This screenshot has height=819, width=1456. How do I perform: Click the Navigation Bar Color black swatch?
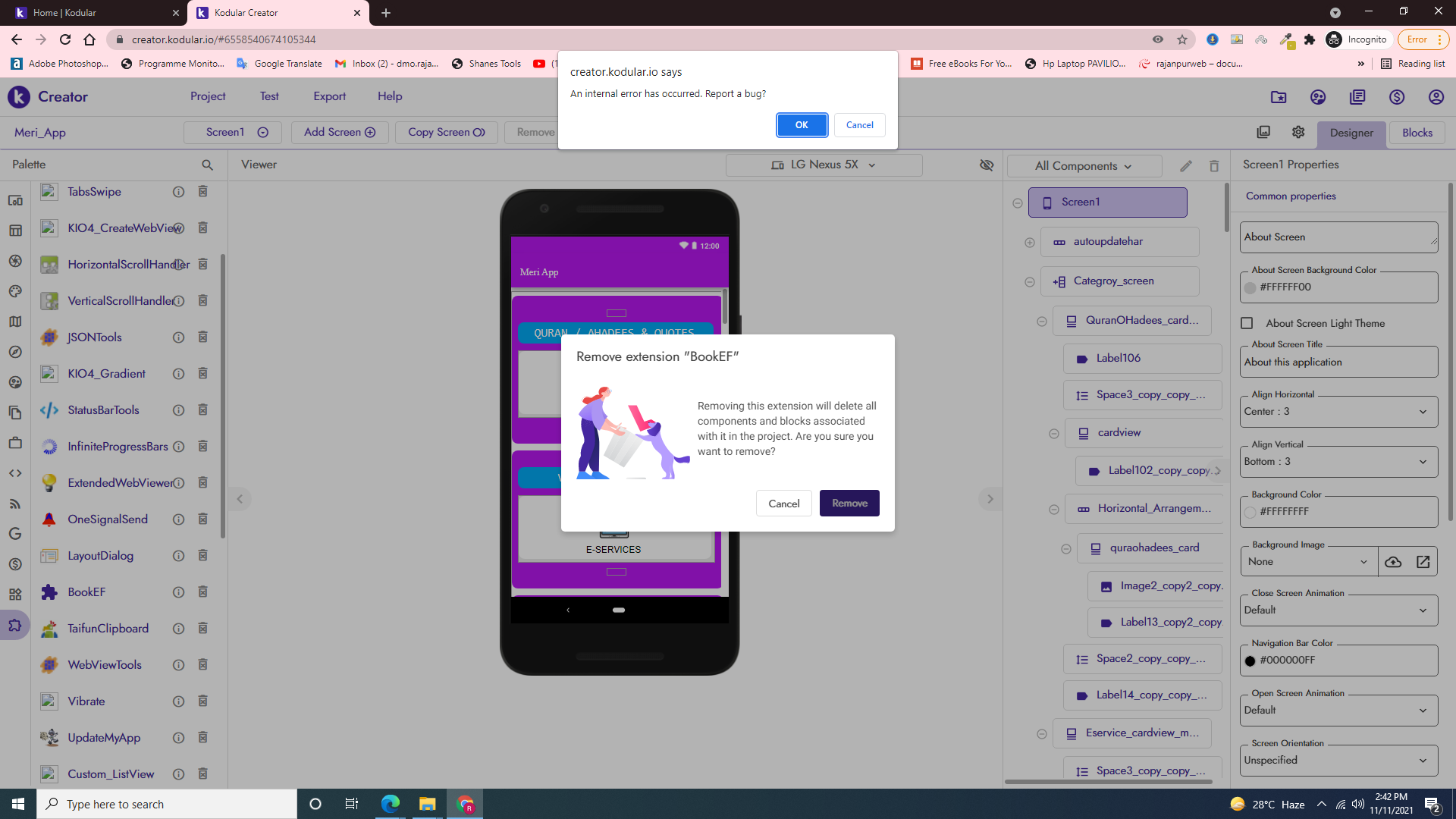1250,661
